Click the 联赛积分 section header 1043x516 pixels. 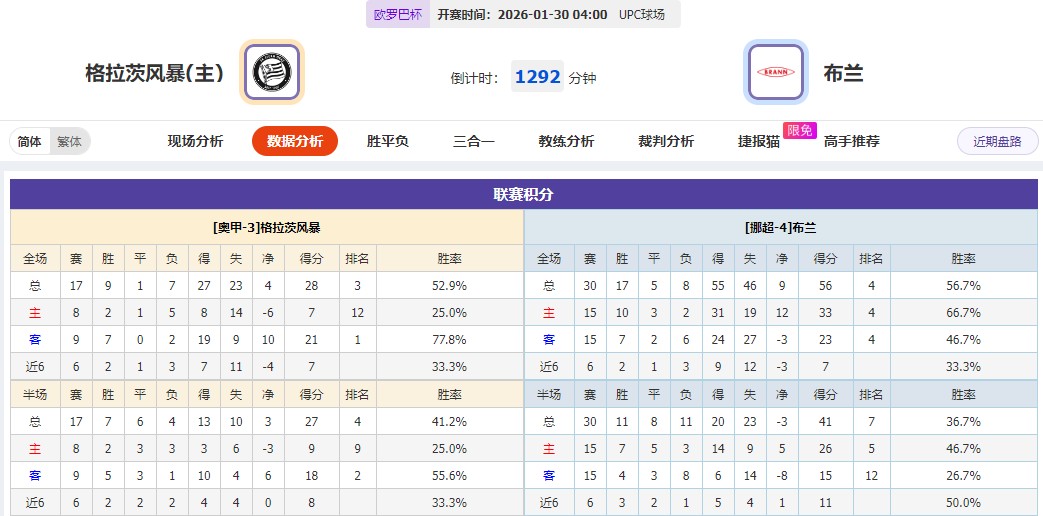pos(523,194)
